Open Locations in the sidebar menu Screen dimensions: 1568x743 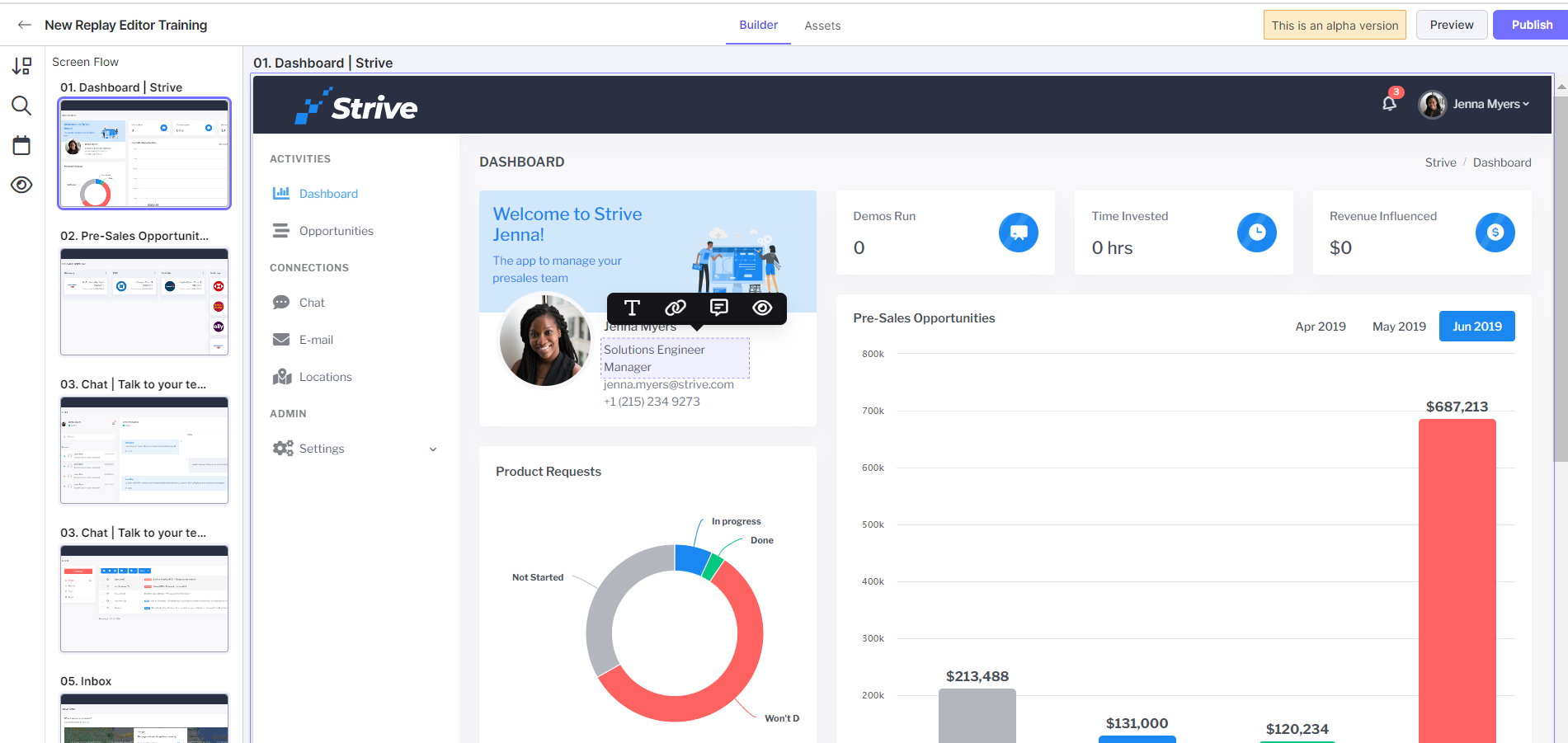325,377
